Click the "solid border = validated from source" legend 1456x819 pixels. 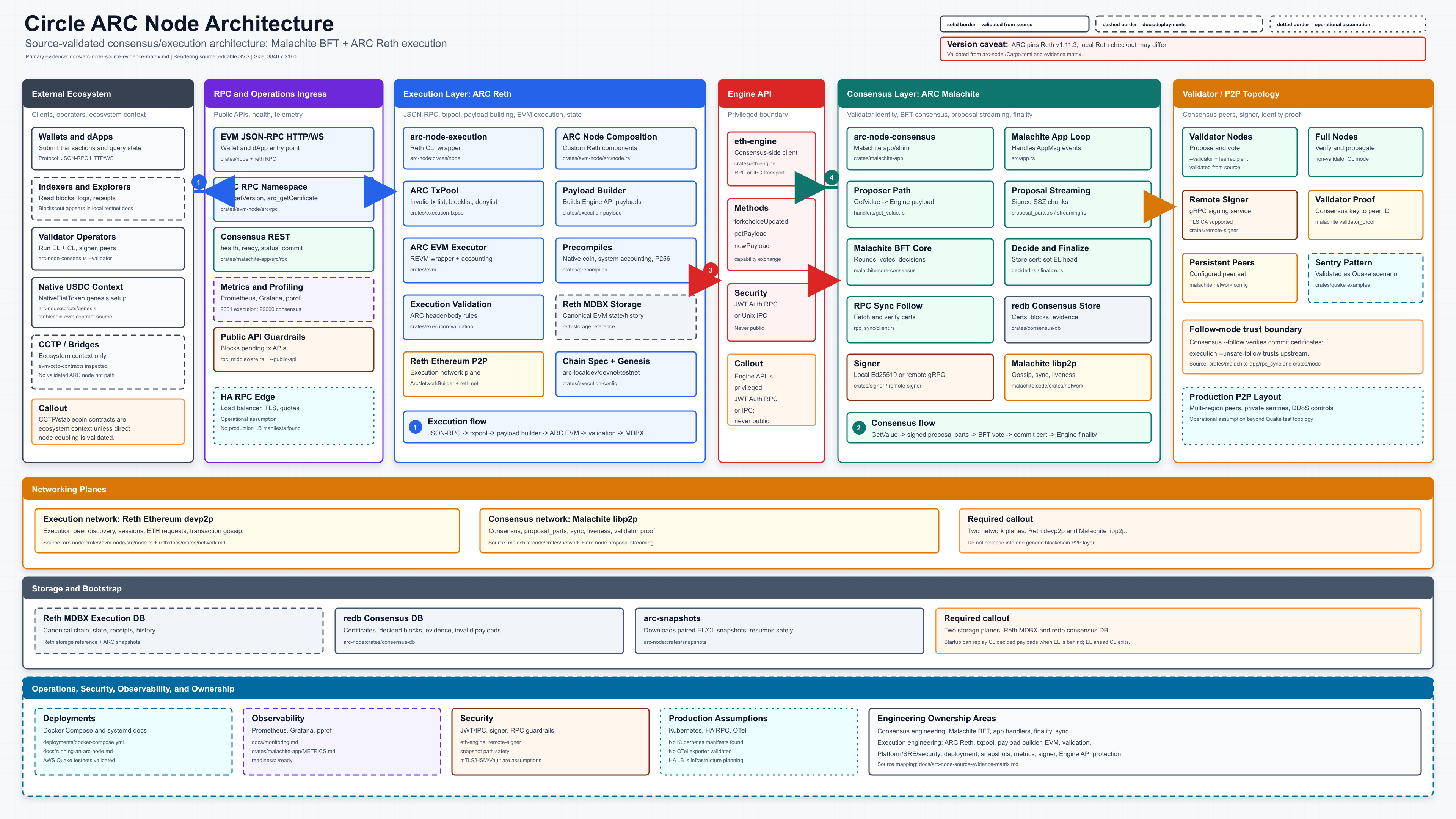point(1015,24)
